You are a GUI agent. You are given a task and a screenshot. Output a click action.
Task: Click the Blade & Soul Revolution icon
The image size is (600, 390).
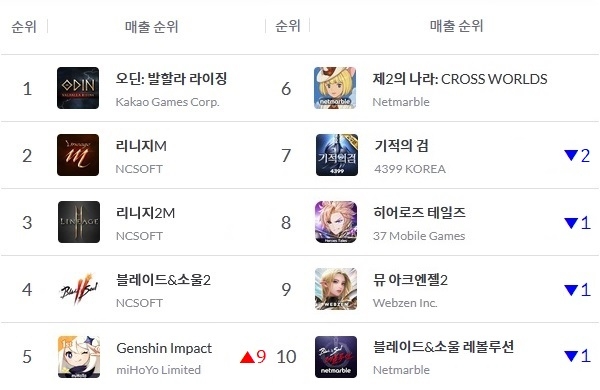(336, 357)
